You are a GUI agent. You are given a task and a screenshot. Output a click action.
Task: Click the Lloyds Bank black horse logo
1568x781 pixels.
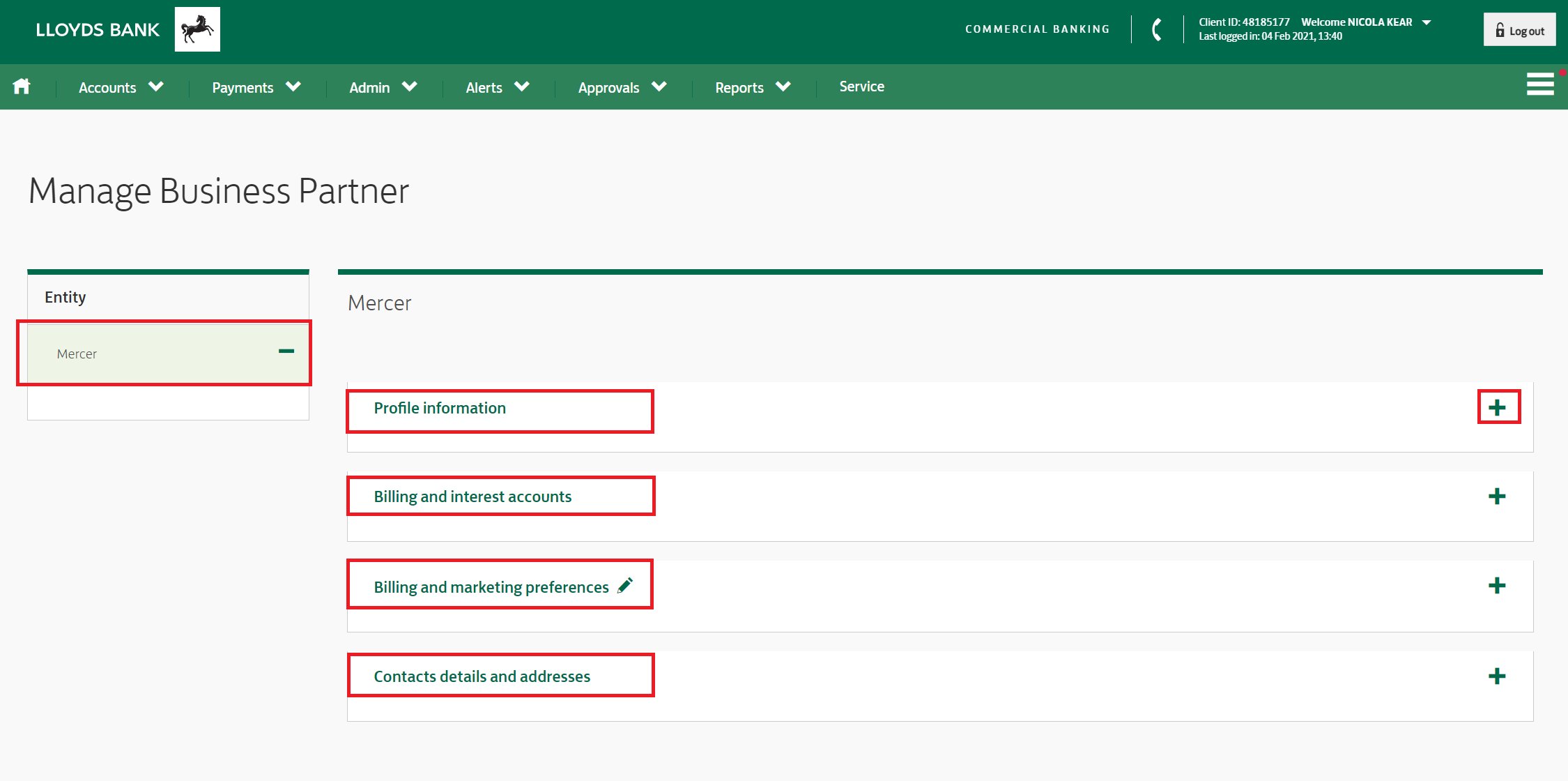coord(197,29)
